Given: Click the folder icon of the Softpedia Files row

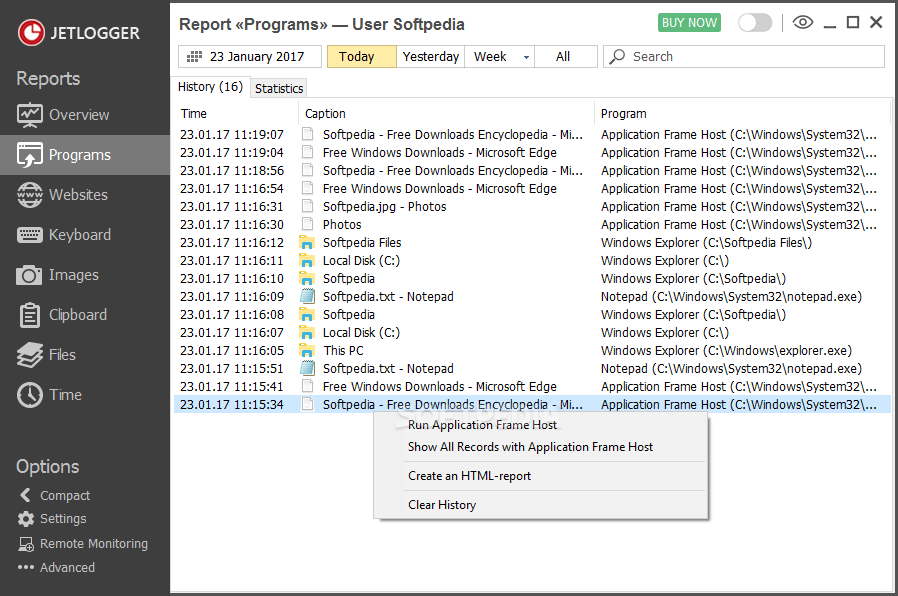Looking at the screenshot, I should tap(307, 243).
